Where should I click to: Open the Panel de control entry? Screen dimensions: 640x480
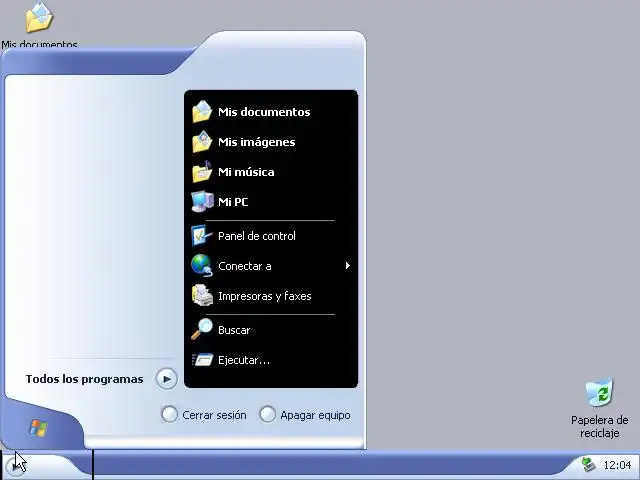(x=257, y=236)
